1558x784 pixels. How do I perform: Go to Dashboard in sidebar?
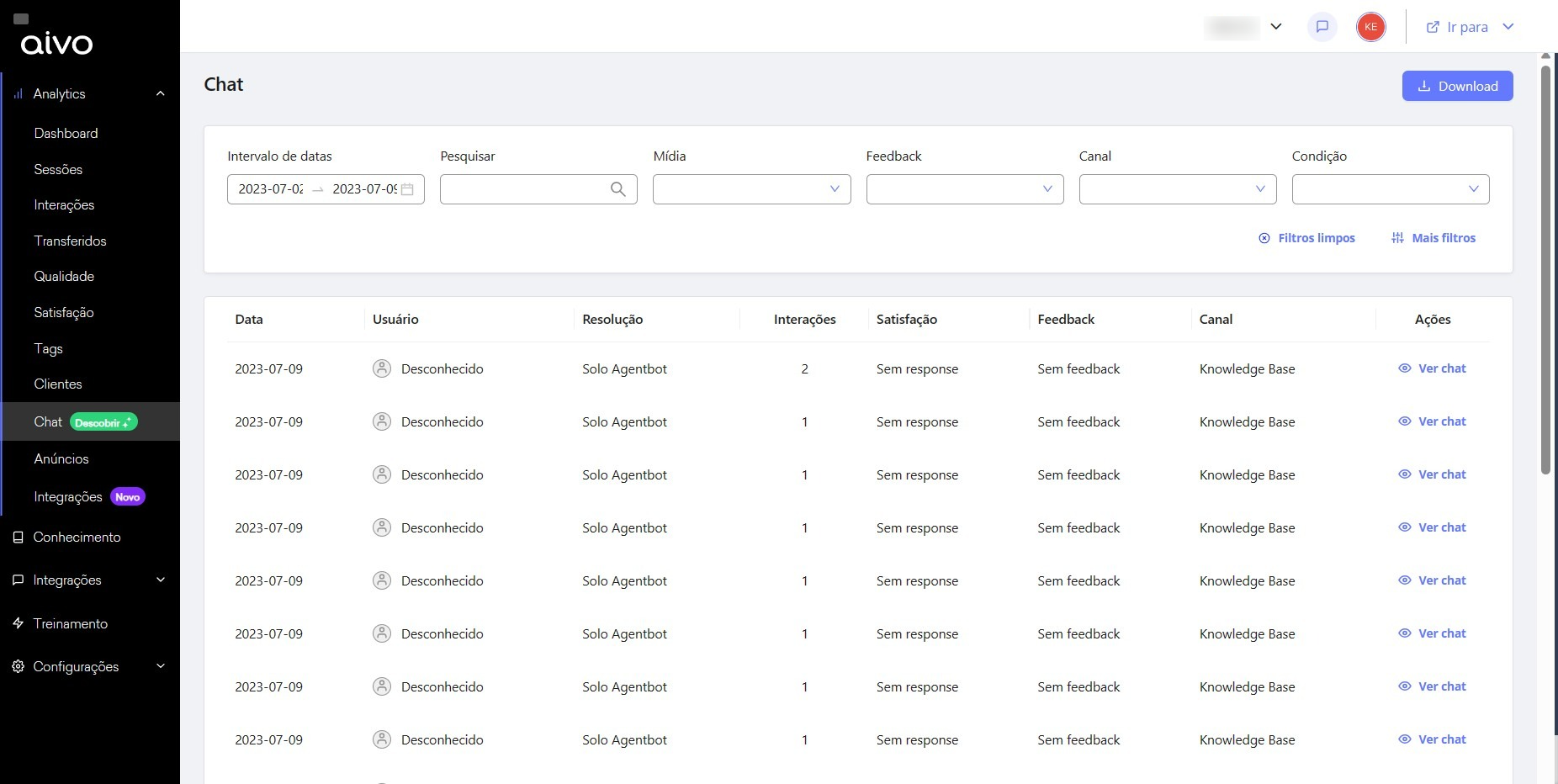point(66,133)
